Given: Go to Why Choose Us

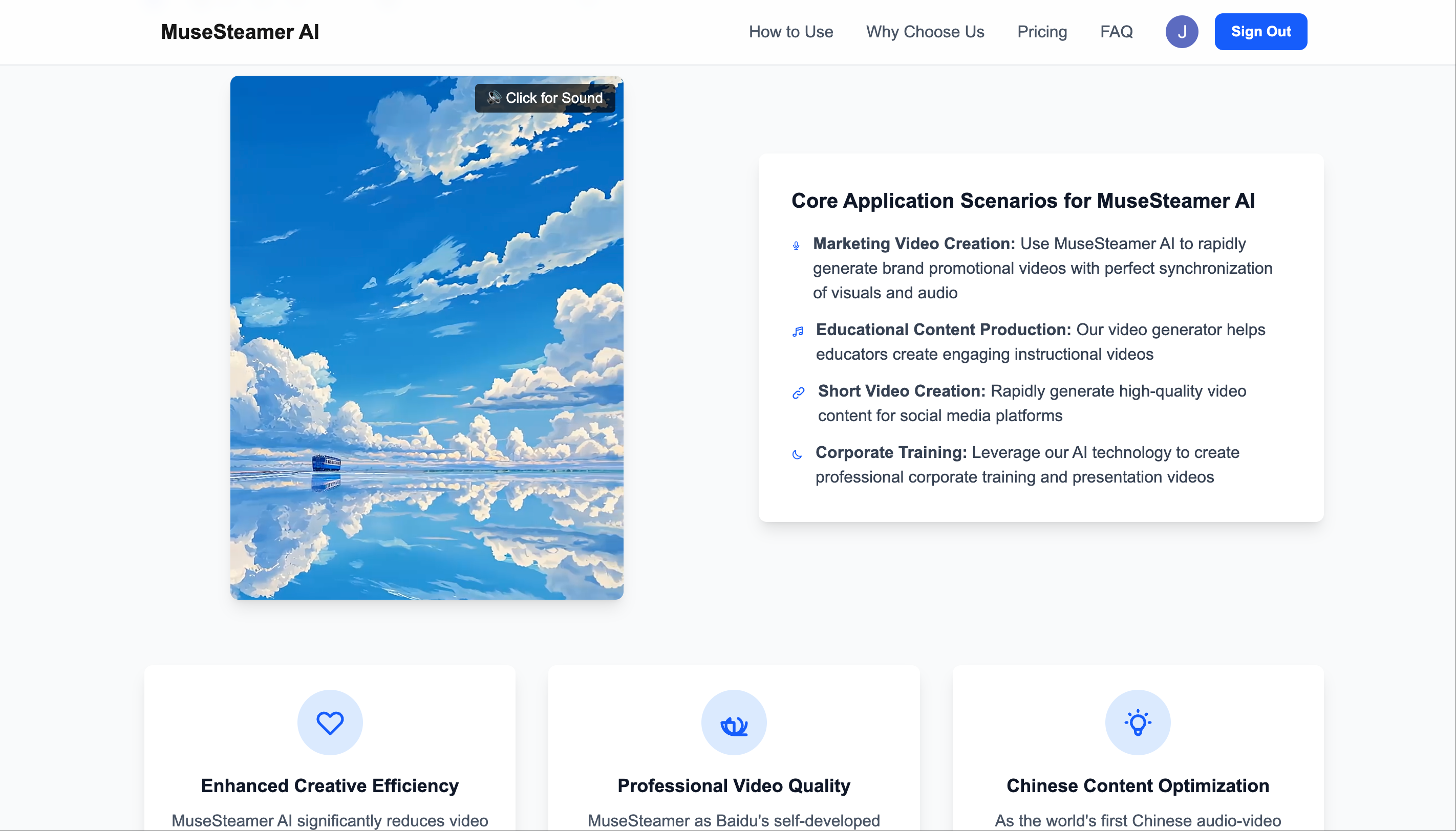Looking at the screenshot, I should pos(925,32).
